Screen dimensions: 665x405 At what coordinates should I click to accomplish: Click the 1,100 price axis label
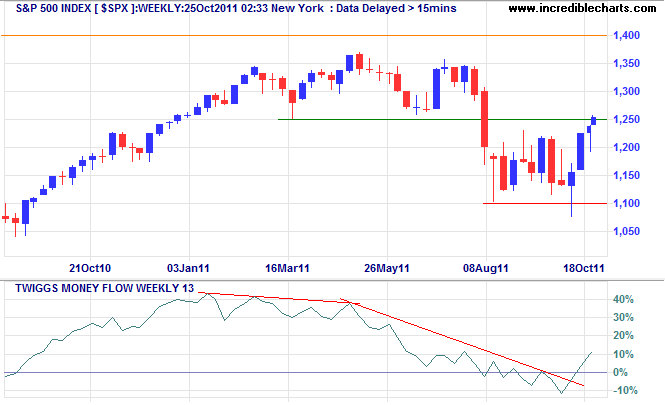pyautogui.click(x=626, y=204)
